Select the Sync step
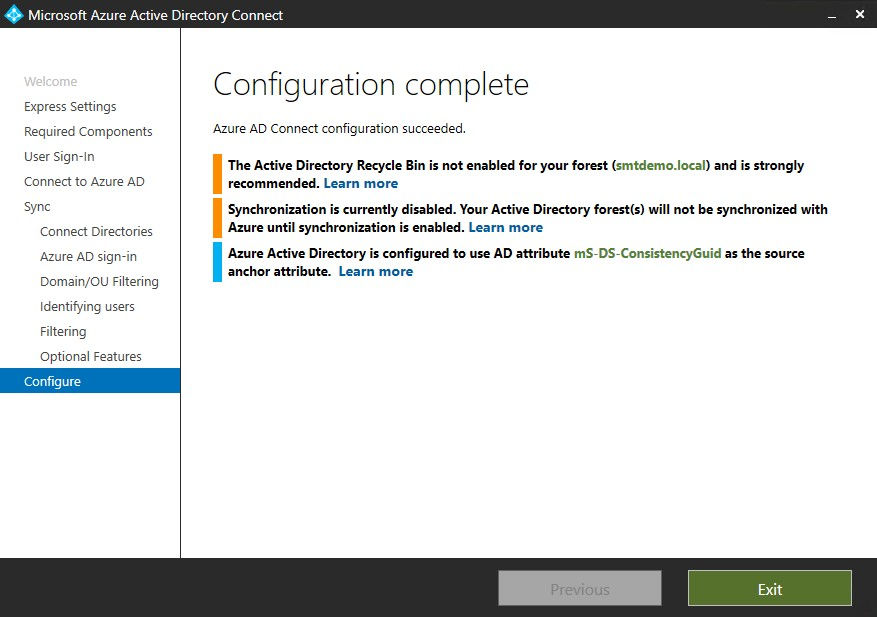 click(37, 207)
